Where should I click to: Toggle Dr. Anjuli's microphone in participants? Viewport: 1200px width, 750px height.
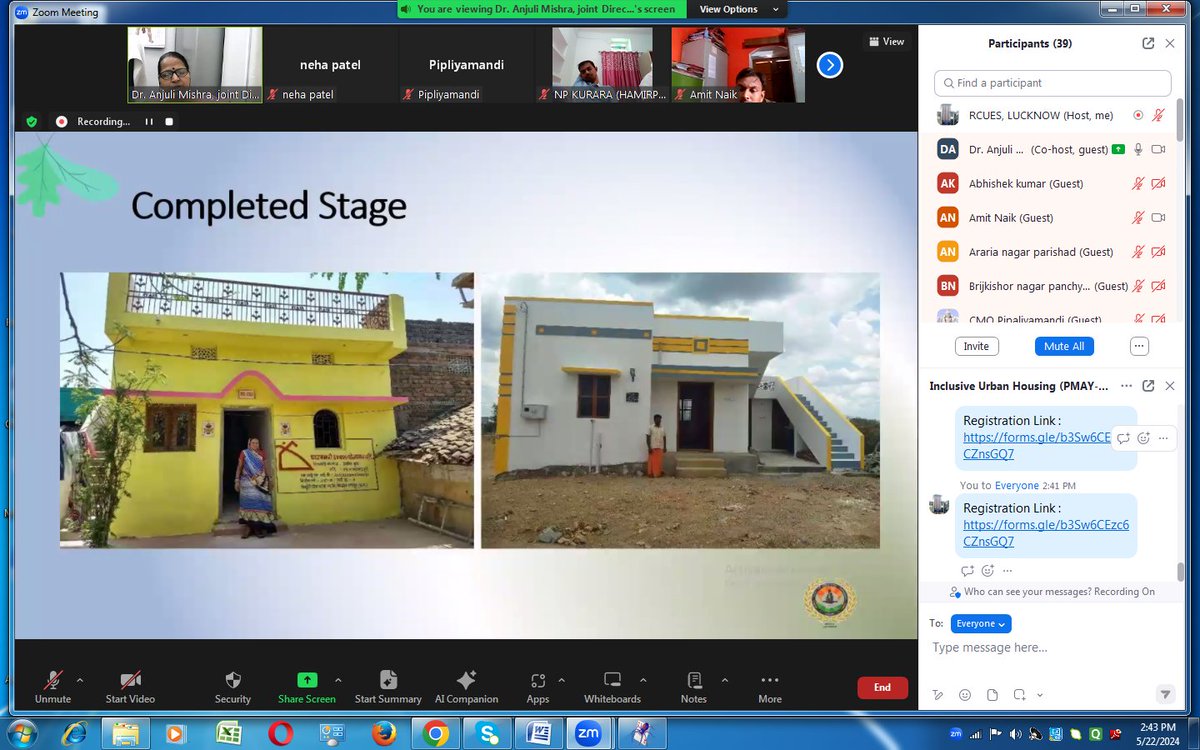coord(1138,149)
